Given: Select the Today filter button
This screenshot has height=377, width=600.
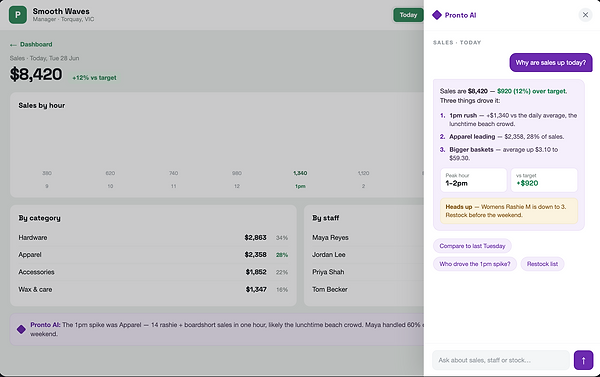Looking at the screenshot, I should (408, 15).
